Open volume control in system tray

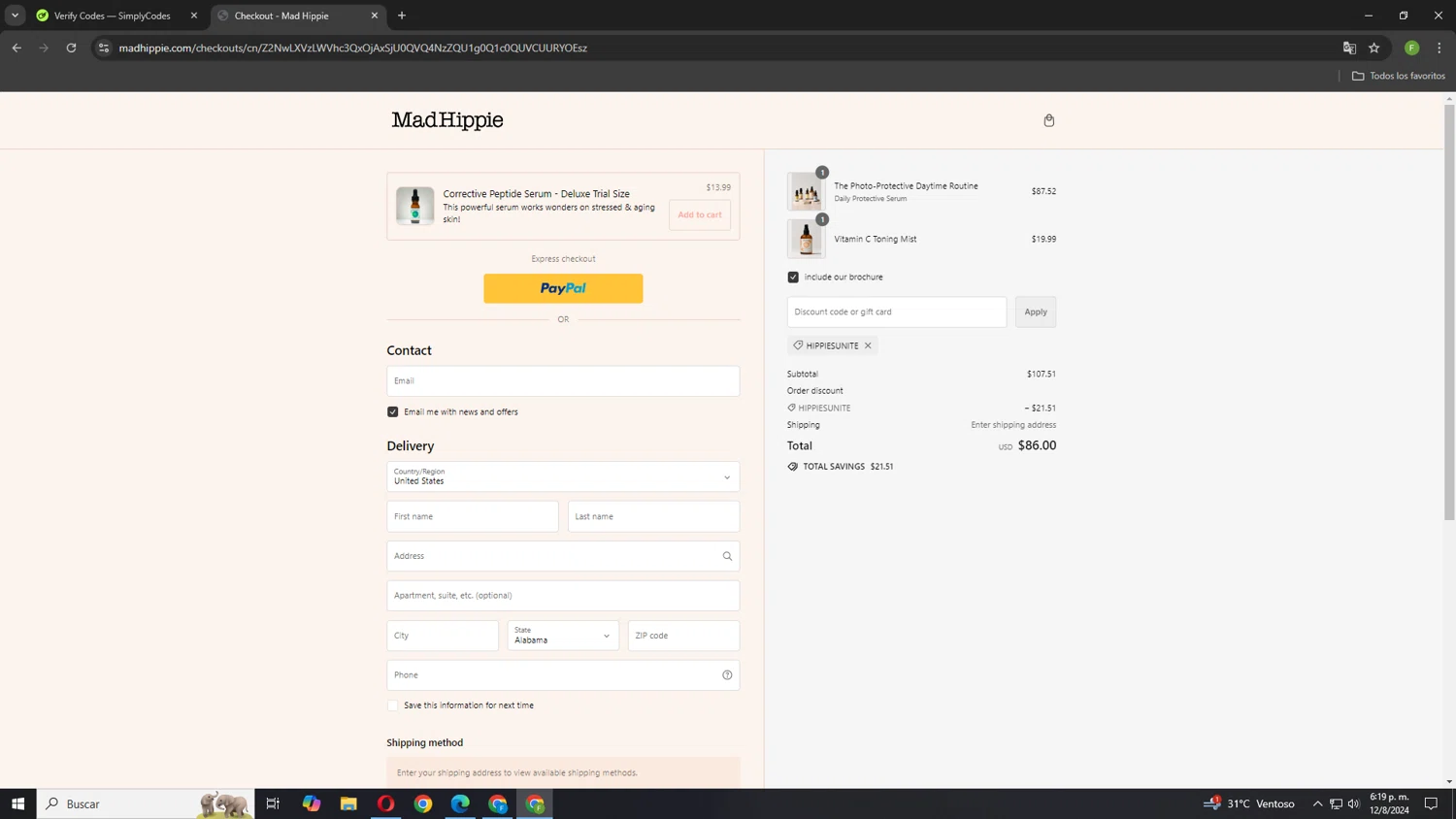(x=1353, y=803)
